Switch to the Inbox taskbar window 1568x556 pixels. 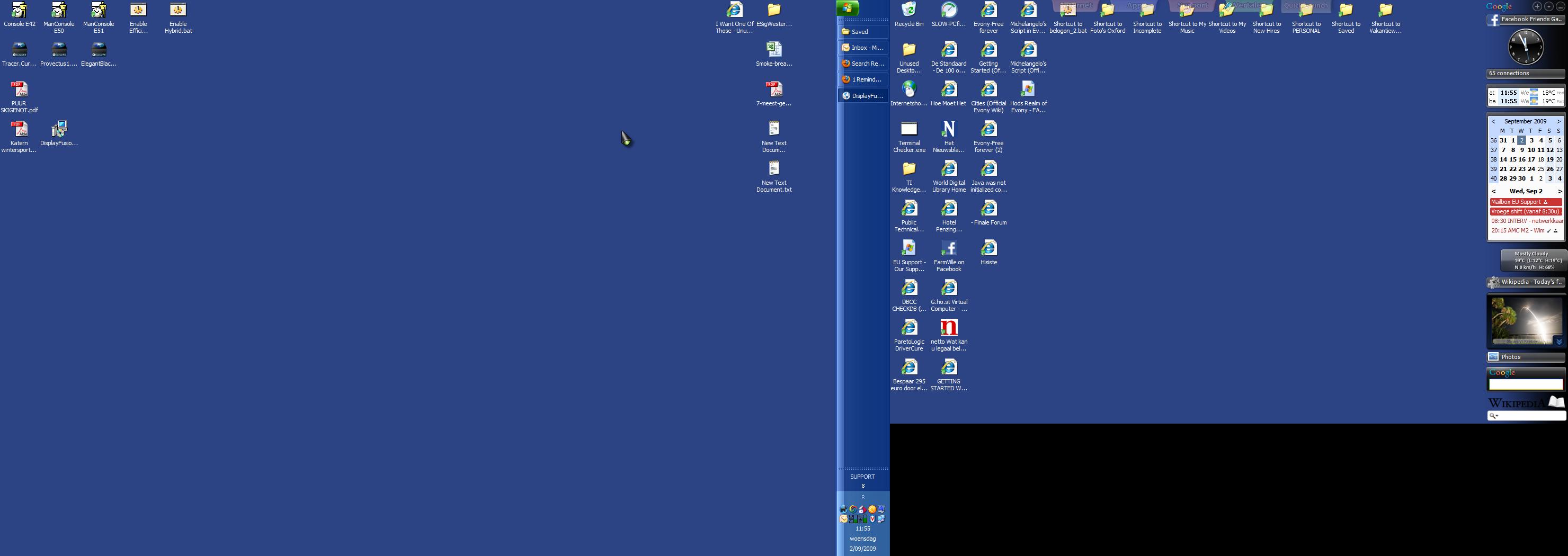tap(862, 48)
